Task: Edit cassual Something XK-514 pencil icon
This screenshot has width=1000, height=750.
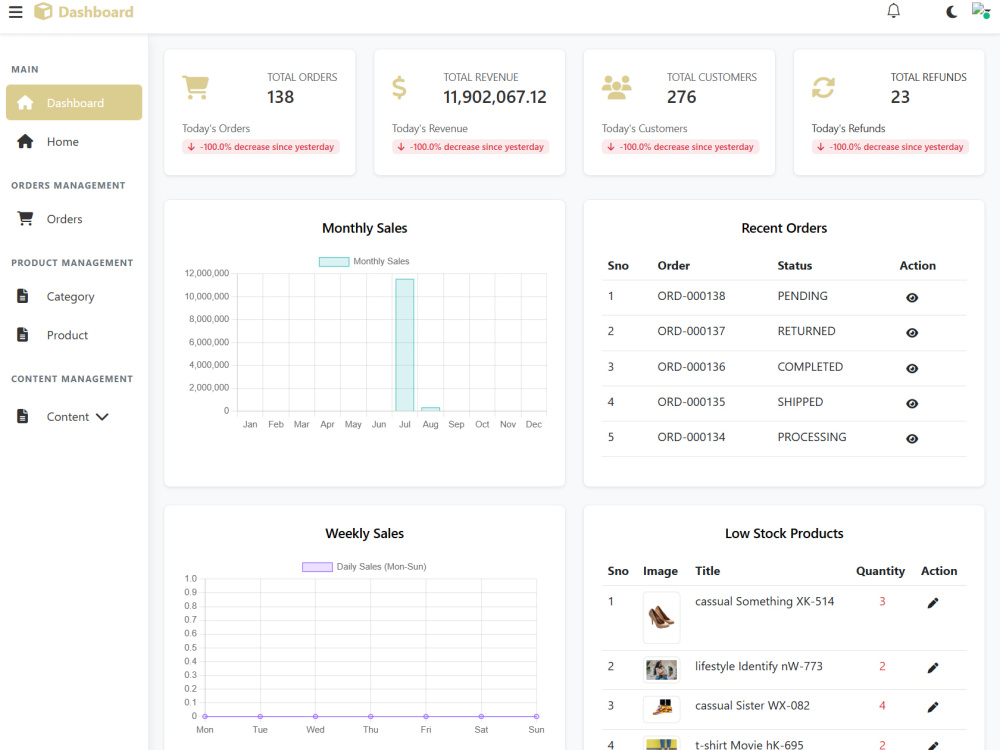Action: [932, 603]
